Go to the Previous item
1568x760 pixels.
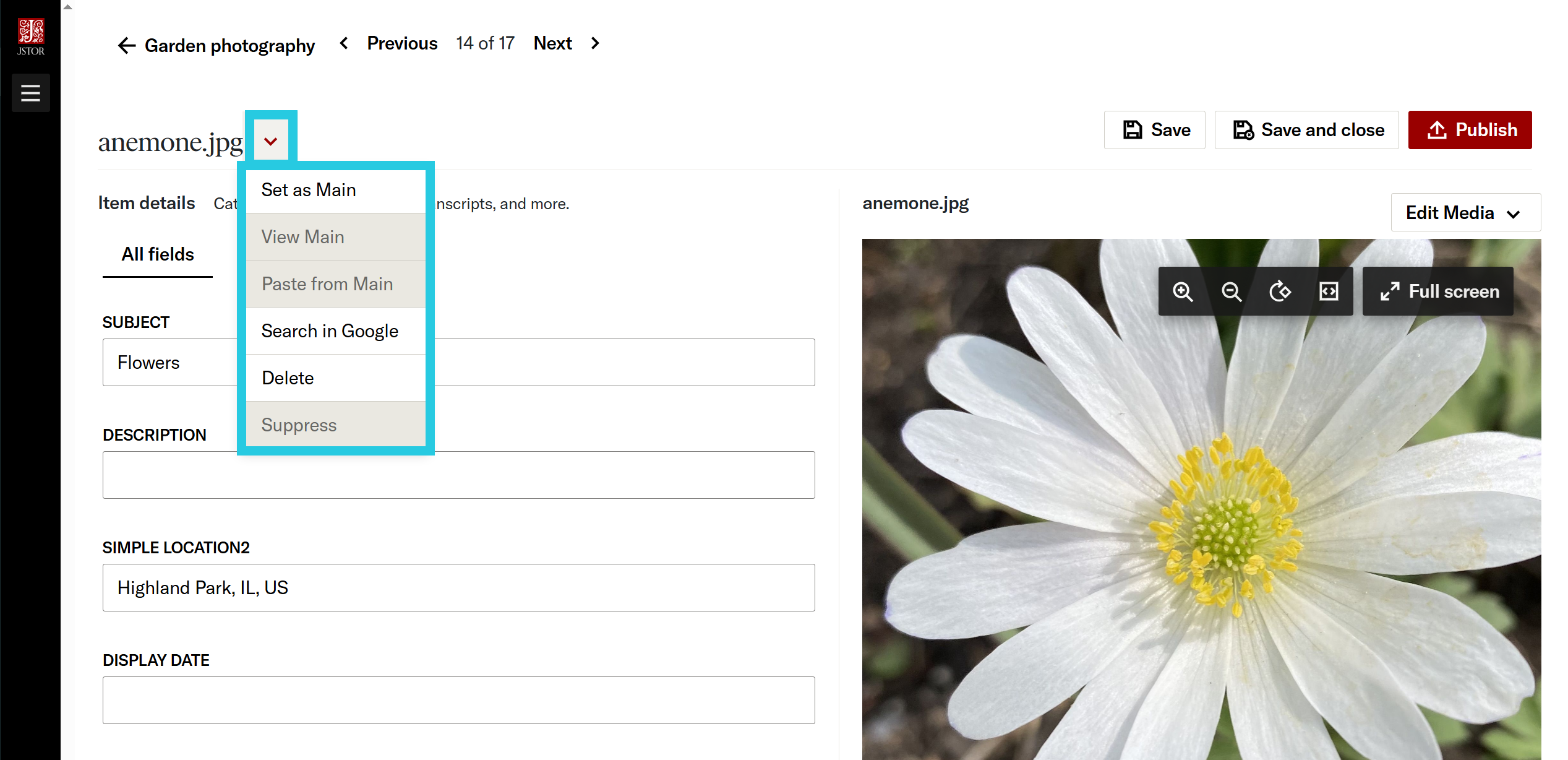pos(402,43)
